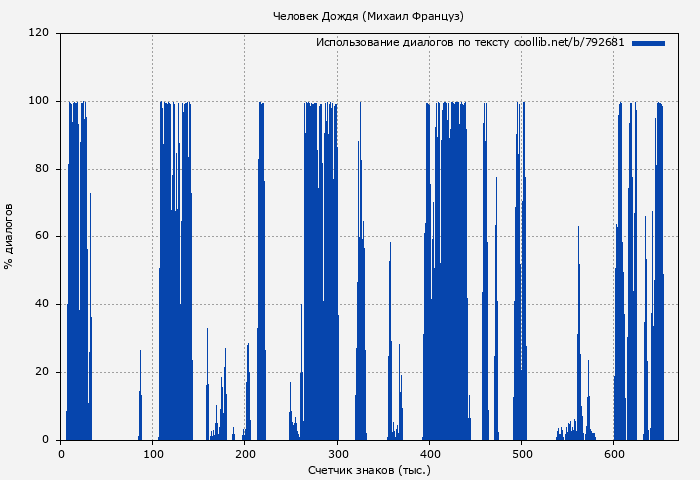Click the 80 tick on the y-axis

(x=42, y=169)
